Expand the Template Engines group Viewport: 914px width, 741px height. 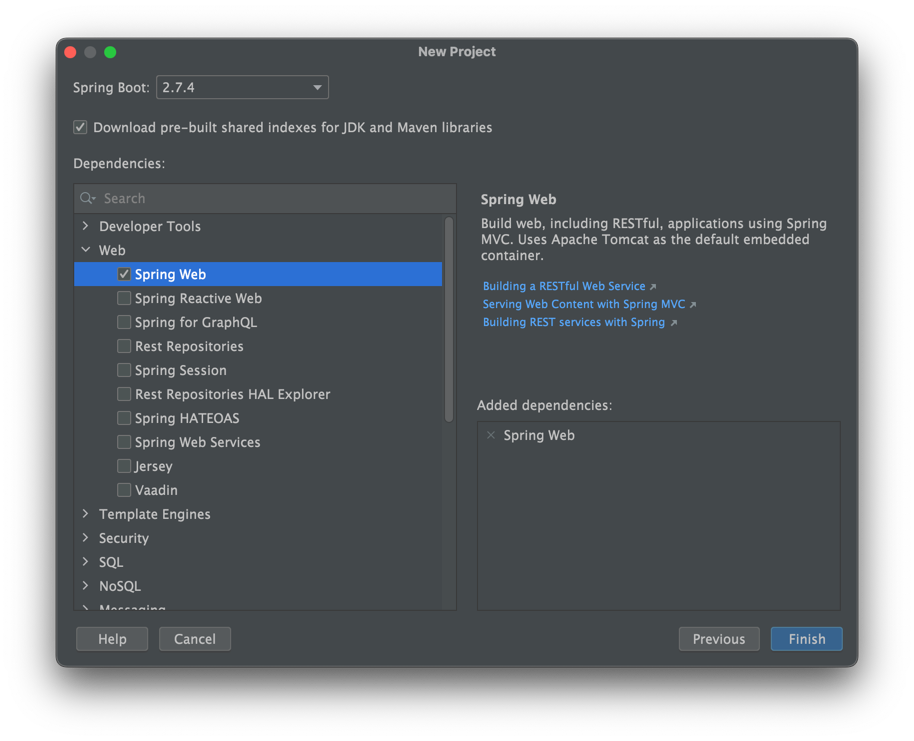86,514
